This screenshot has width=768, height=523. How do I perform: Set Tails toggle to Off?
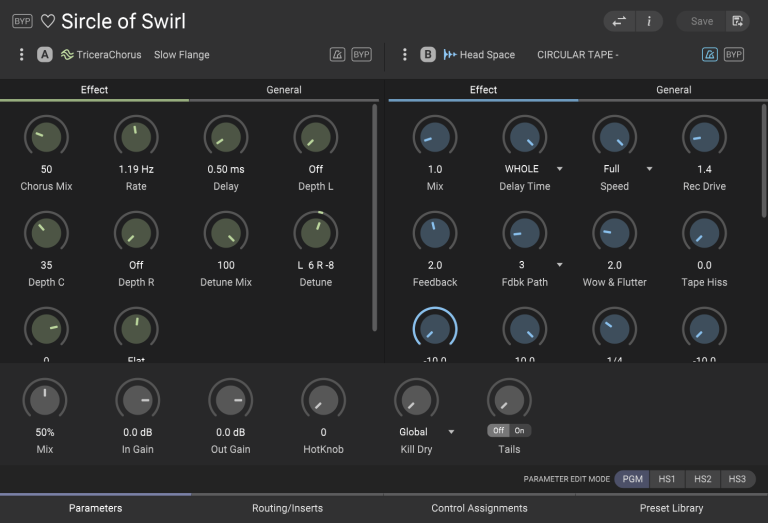[x=498, y=430]
